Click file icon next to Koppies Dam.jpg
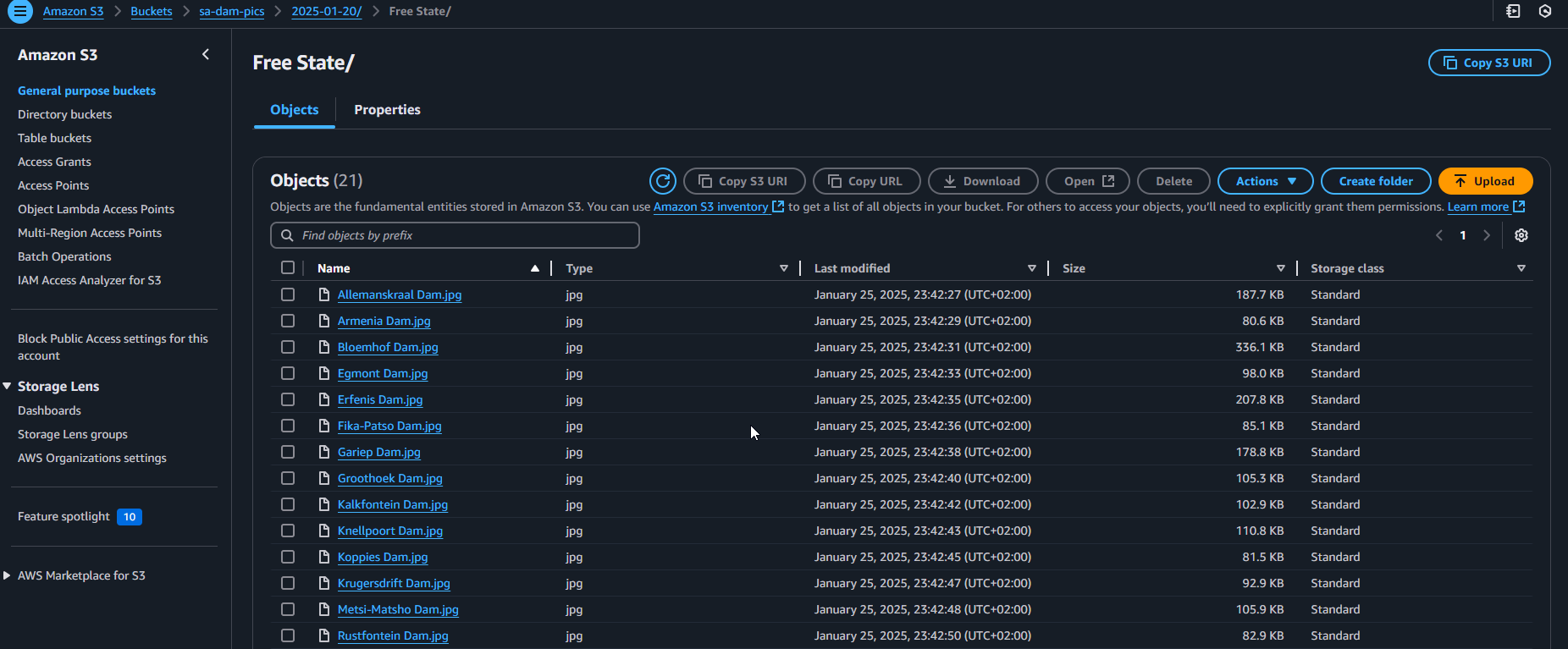The image size is (1568, 649). (x=323, y=557)
